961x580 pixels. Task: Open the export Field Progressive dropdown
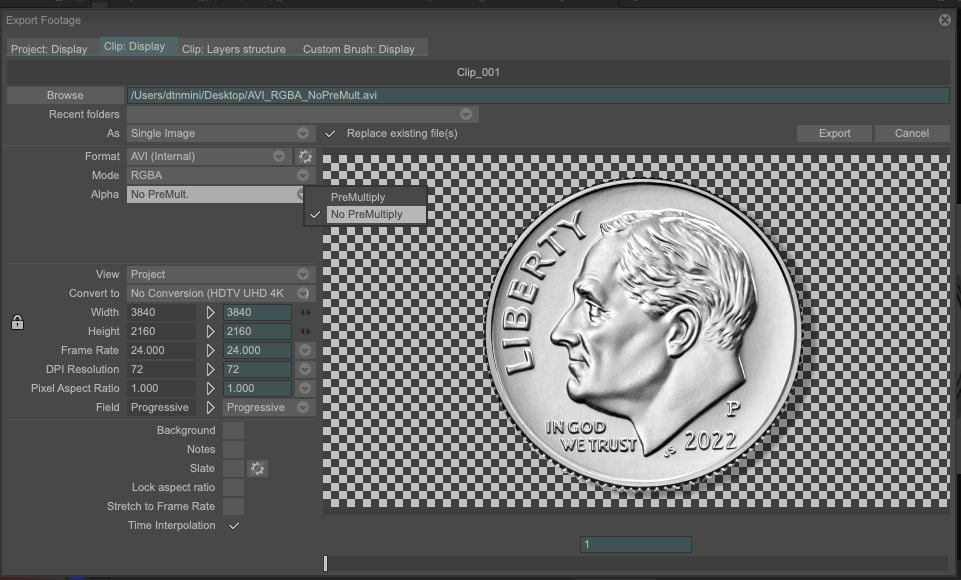pyautogui.click(x=268, y=408)
